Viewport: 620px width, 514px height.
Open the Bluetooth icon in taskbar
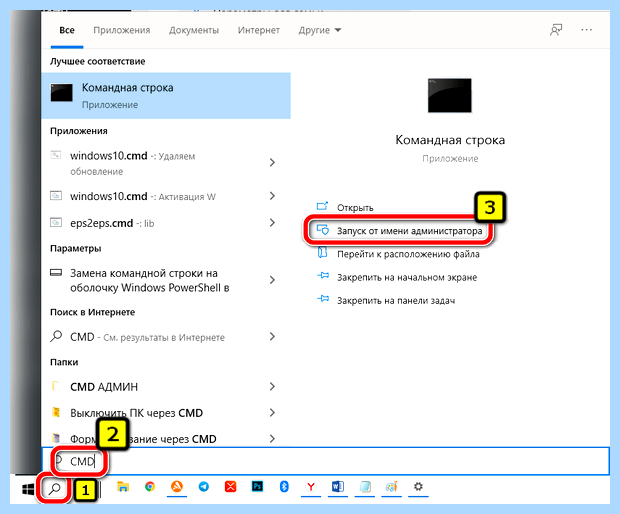(x=284, y=487)
